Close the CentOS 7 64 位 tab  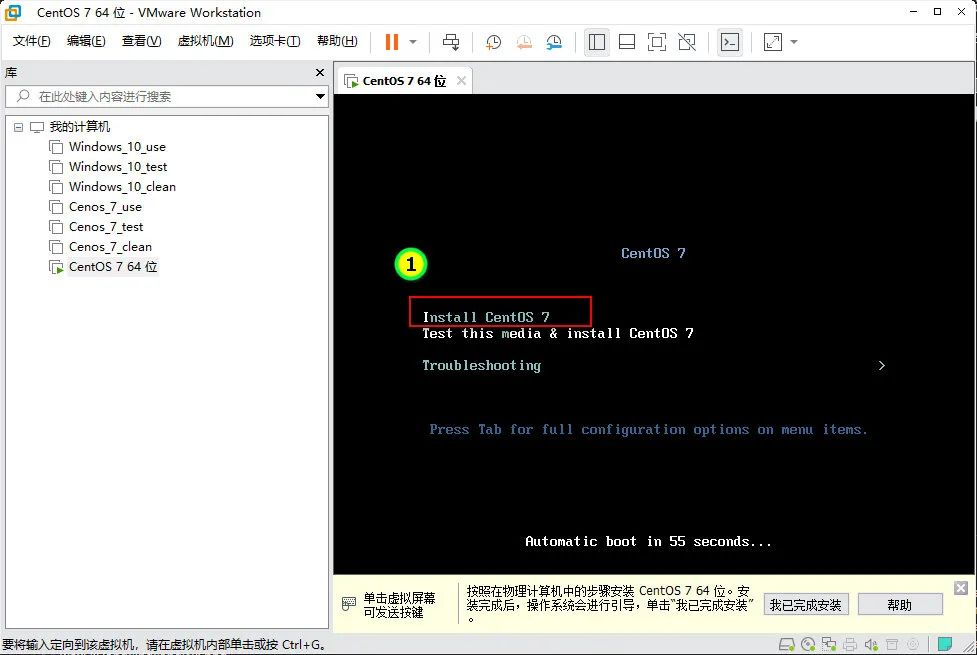pos(461,80)
